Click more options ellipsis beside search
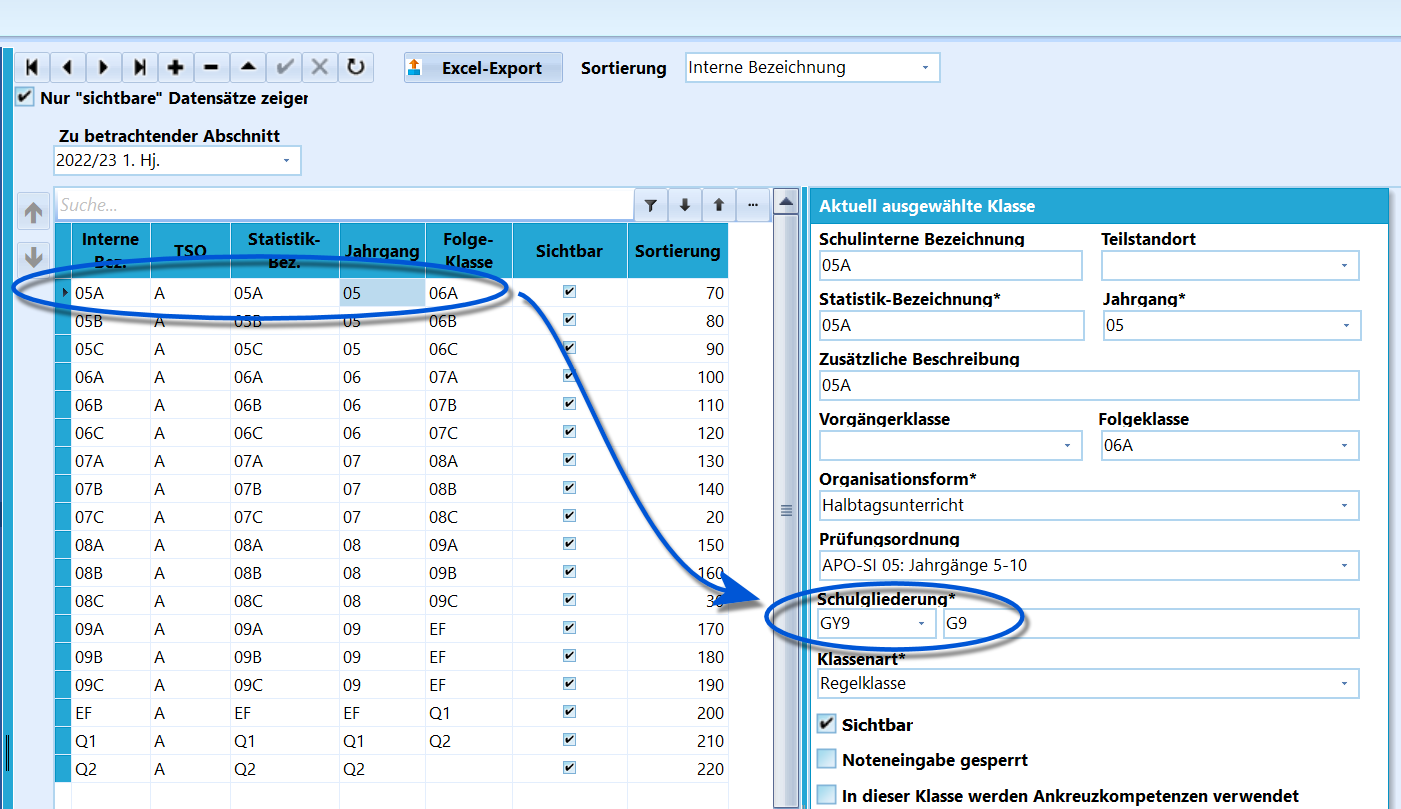Screen dimensions: 1401x809 [x=752, y=205]
